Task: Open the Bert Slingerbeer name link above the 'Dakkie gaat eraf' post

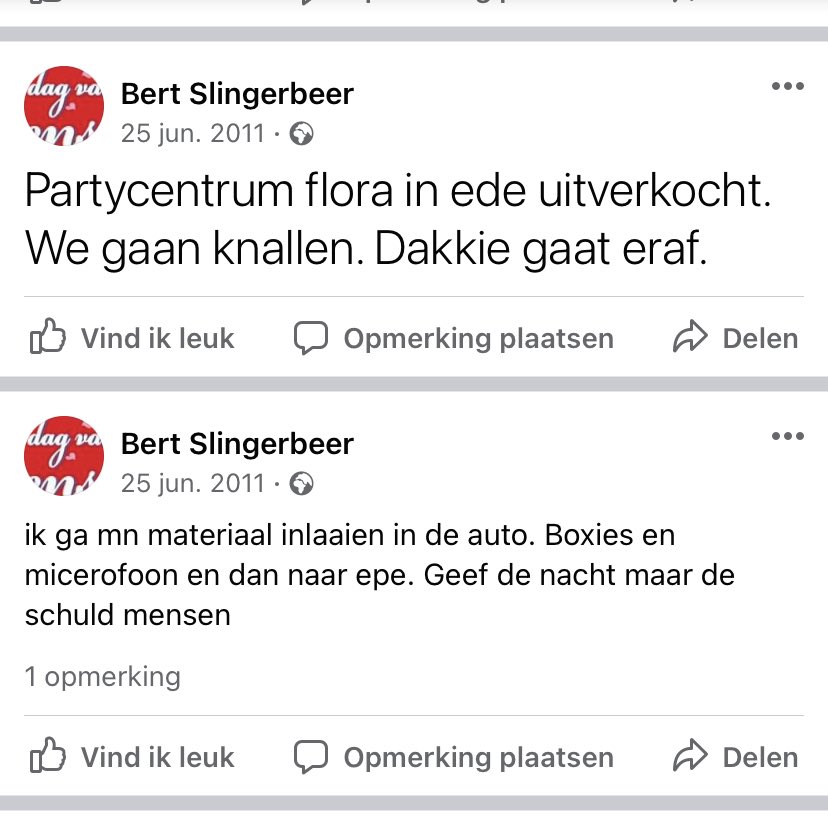Action: coord(237,95)
